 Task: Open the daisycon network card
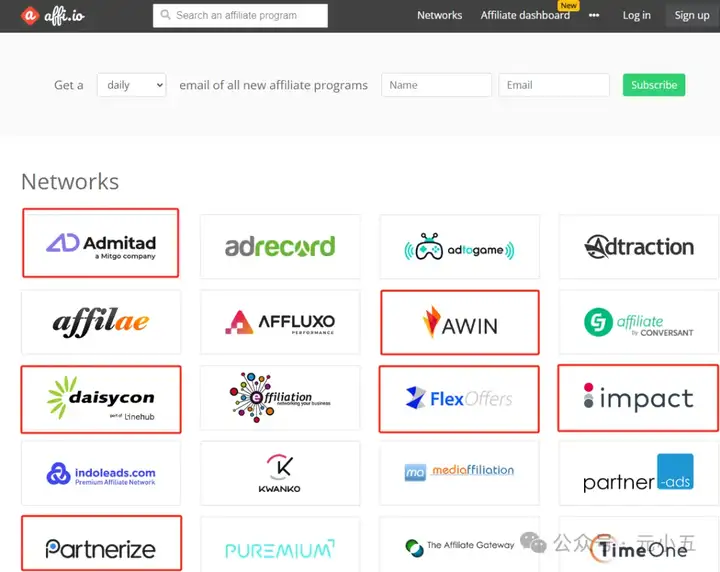(x=101, y=399)
